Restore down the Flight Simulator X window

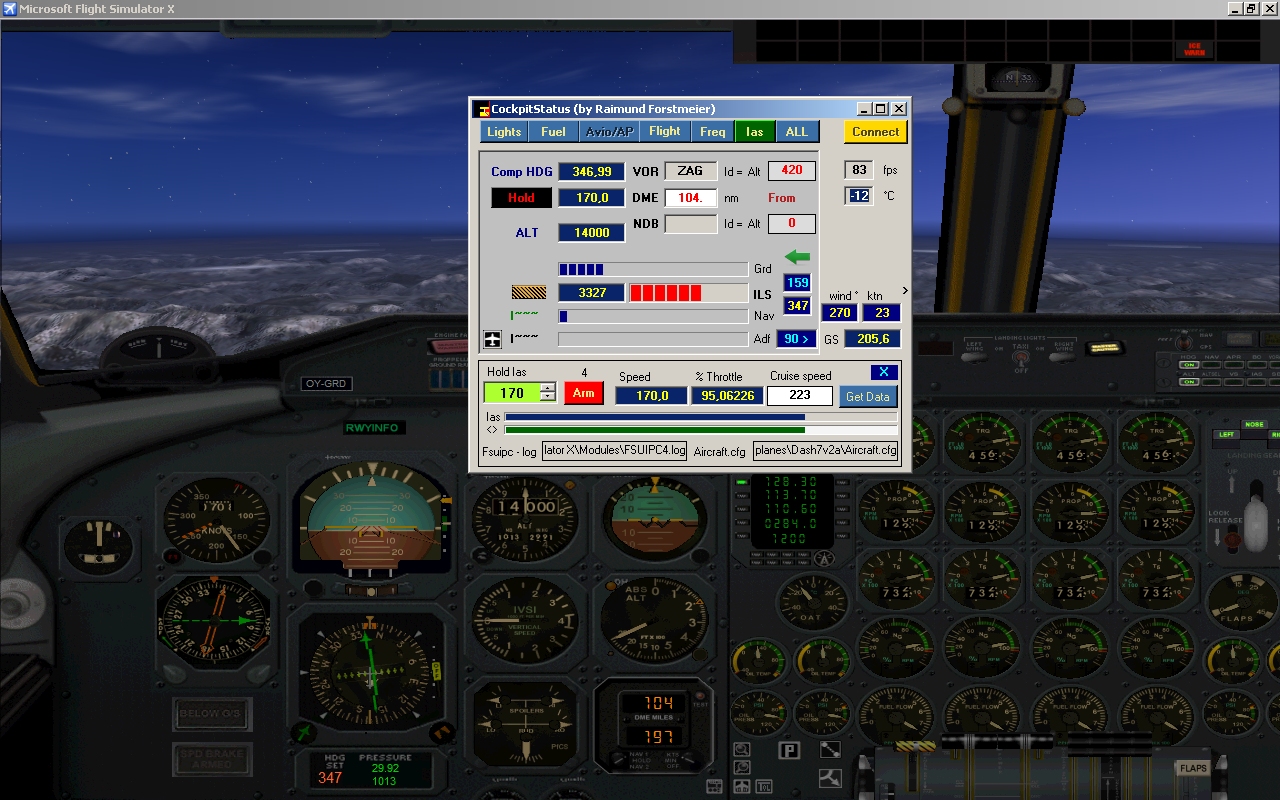(1250, 8)
